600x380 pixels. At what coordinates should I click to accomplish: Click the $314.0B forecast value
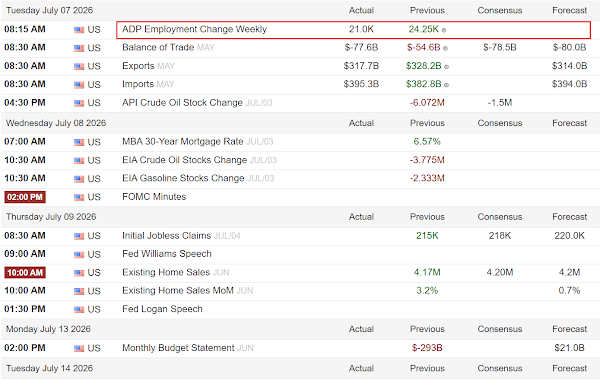[x=569, y=66]
